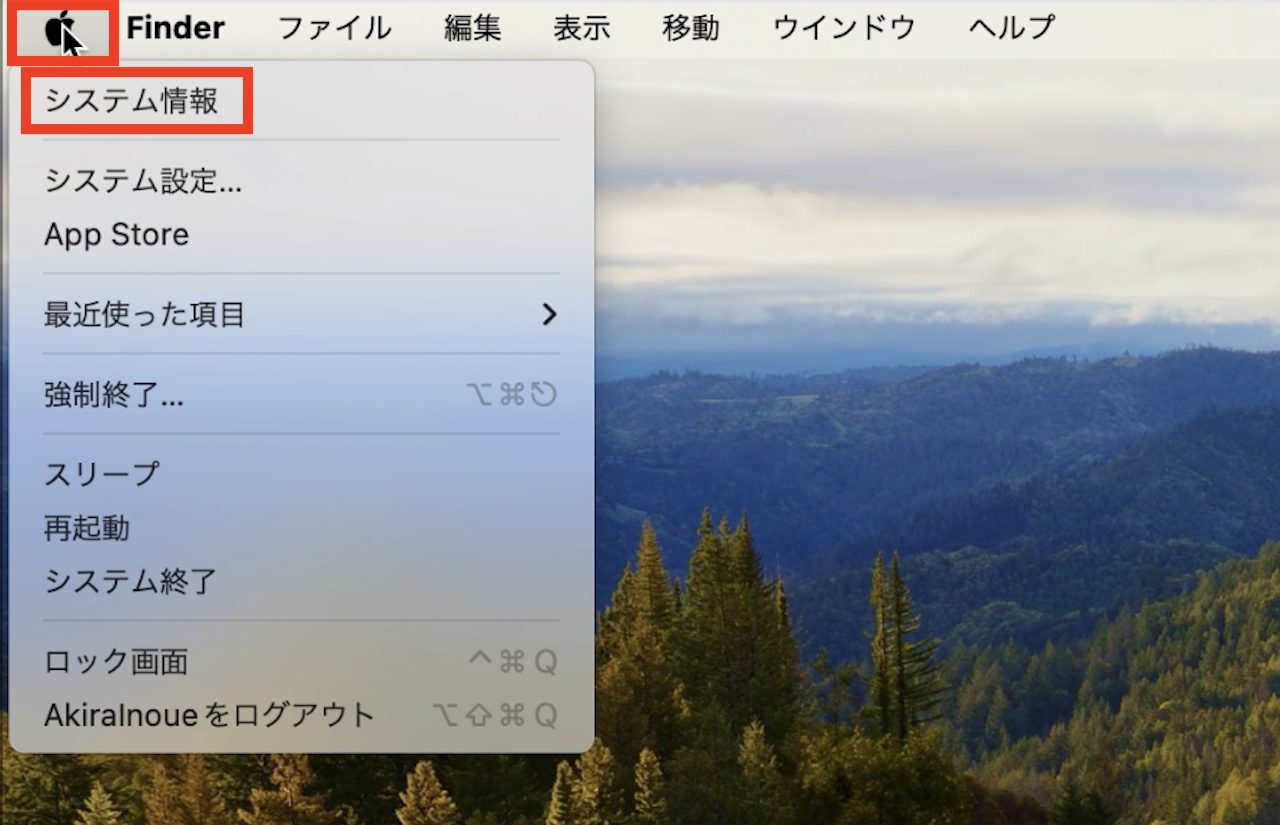Open the 移動 menu
Image resolution: width=1280 pixels, height=825 pixels.
(x=691, y=28)
